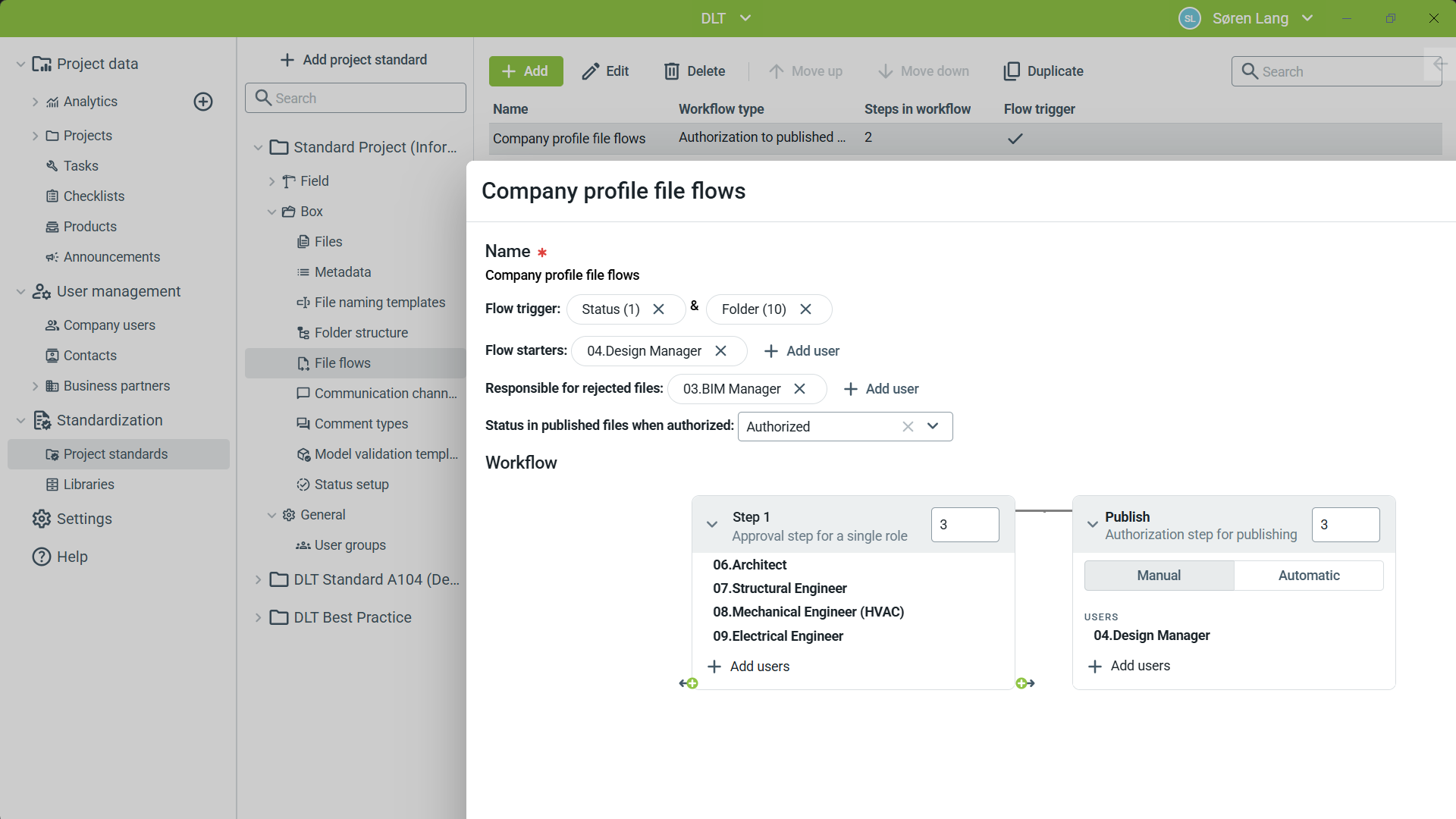Open the status when authorized dropdown
Image resolution: width=1456 pixels, height=819 pixels.
(933, 427)
